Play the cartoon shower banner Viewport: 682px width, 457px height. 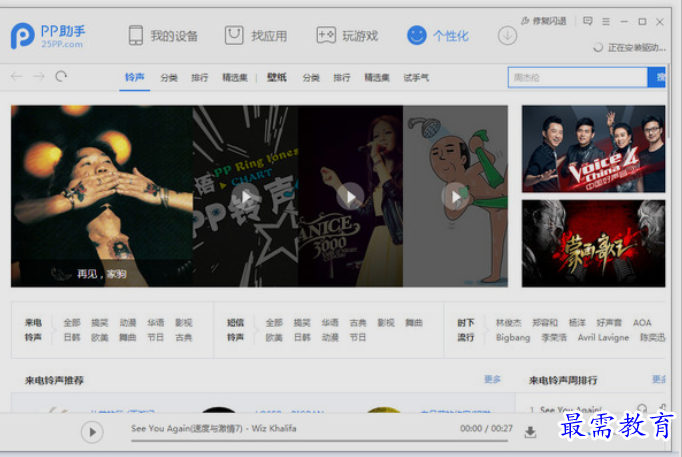(x=455, y=197)
